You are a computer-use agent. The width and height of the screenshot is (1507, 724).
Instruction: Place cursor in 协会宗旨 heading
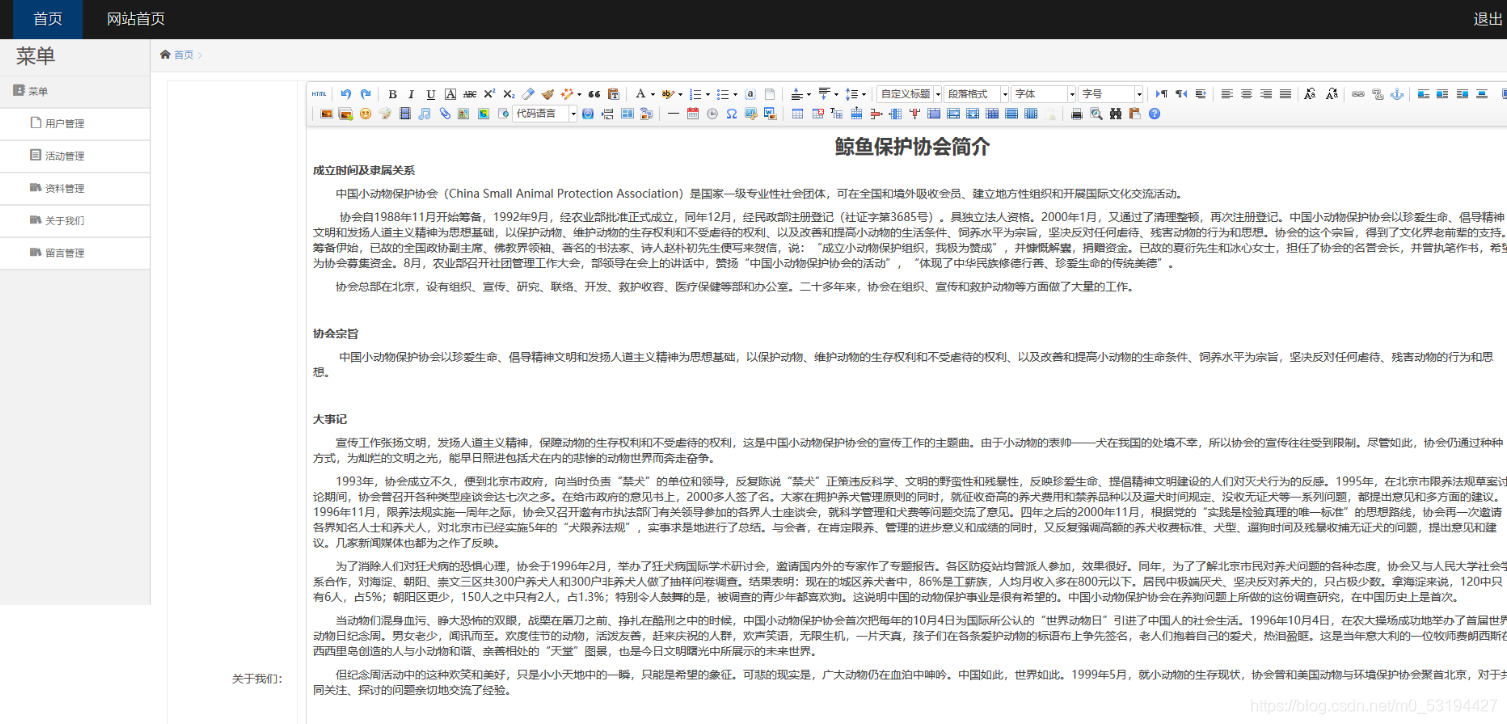pos(335,334)
